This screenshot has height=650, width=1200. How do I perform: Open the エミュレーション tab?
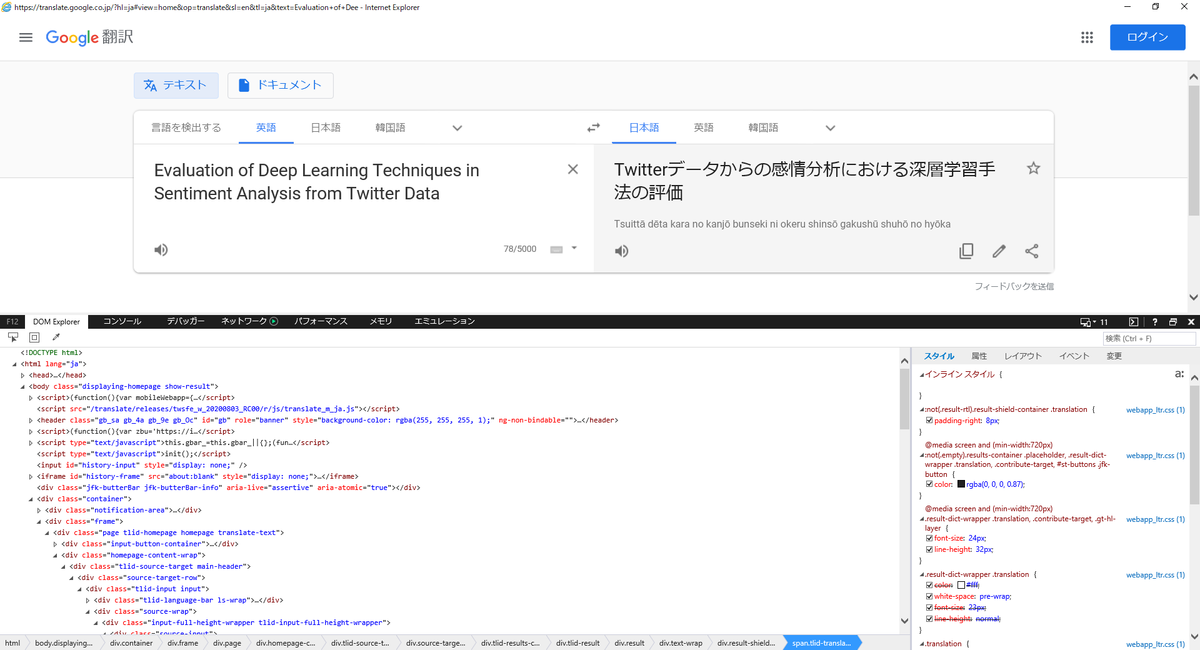(445, 322)
